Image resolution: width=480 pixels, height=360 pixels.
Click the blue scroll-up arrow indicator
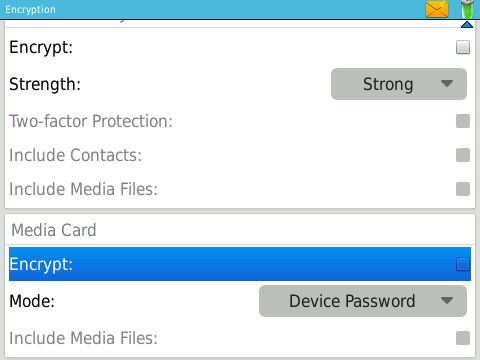(x=467, y=25)
